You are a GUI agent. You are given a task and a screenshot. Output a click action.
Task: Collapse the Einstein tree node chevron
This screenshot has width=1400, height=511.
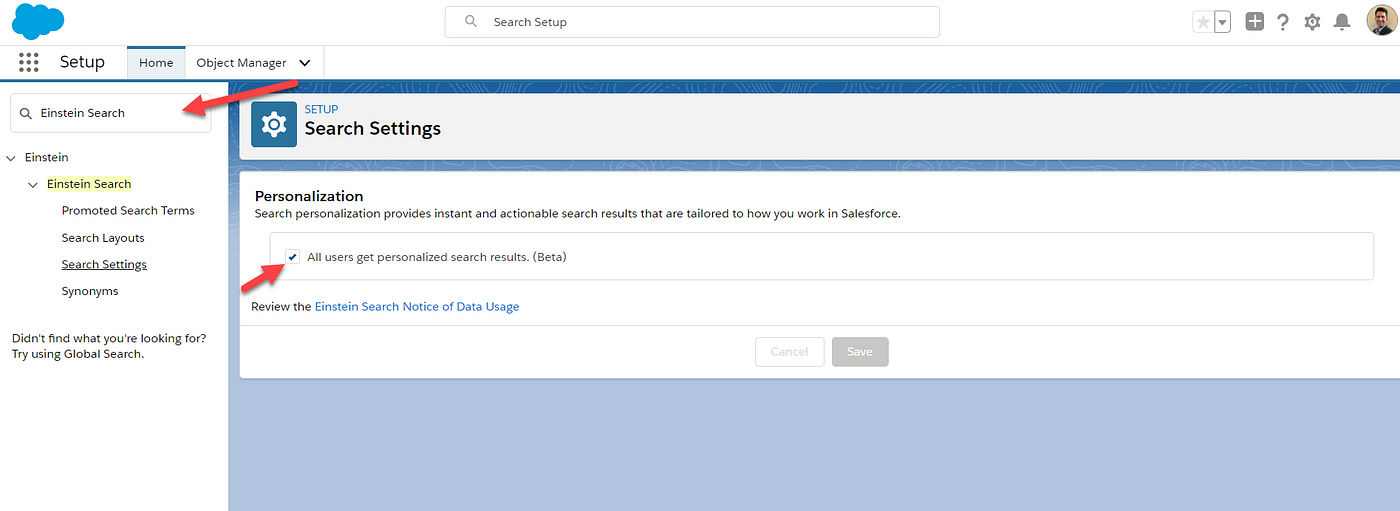pyautogui.click(x=11, y=158)
